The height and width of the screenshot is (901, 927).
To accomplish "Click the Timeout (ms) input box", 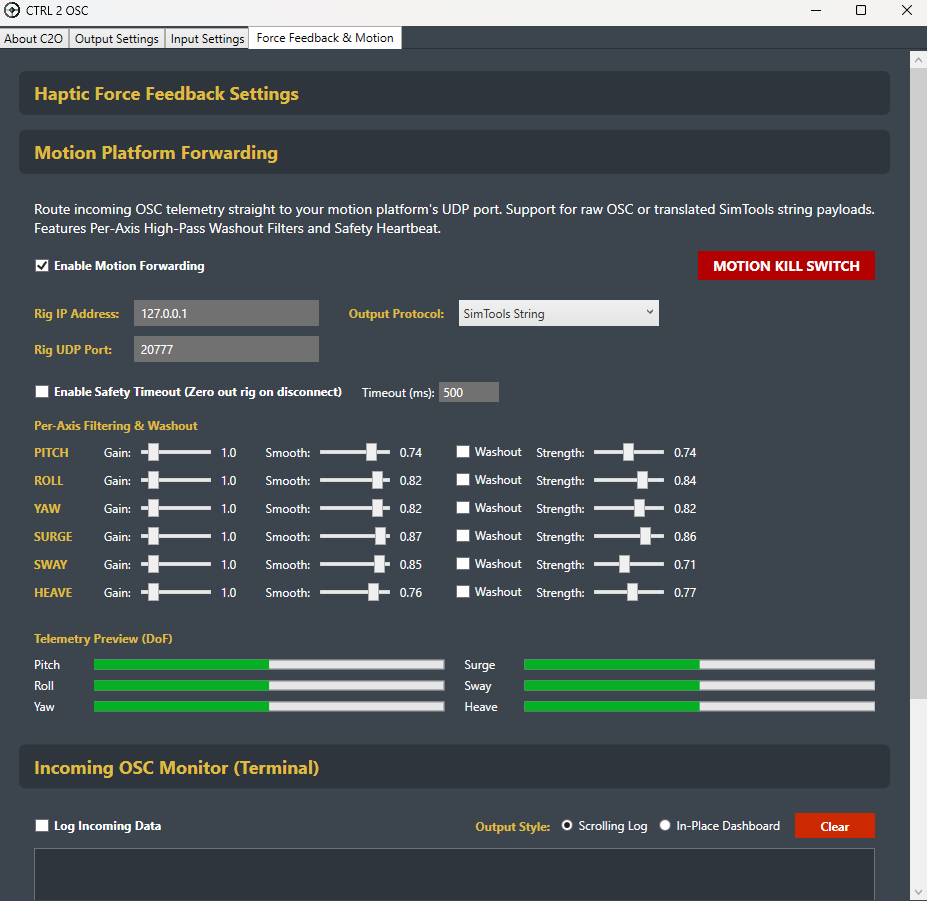I will click(x=468, y=392).
